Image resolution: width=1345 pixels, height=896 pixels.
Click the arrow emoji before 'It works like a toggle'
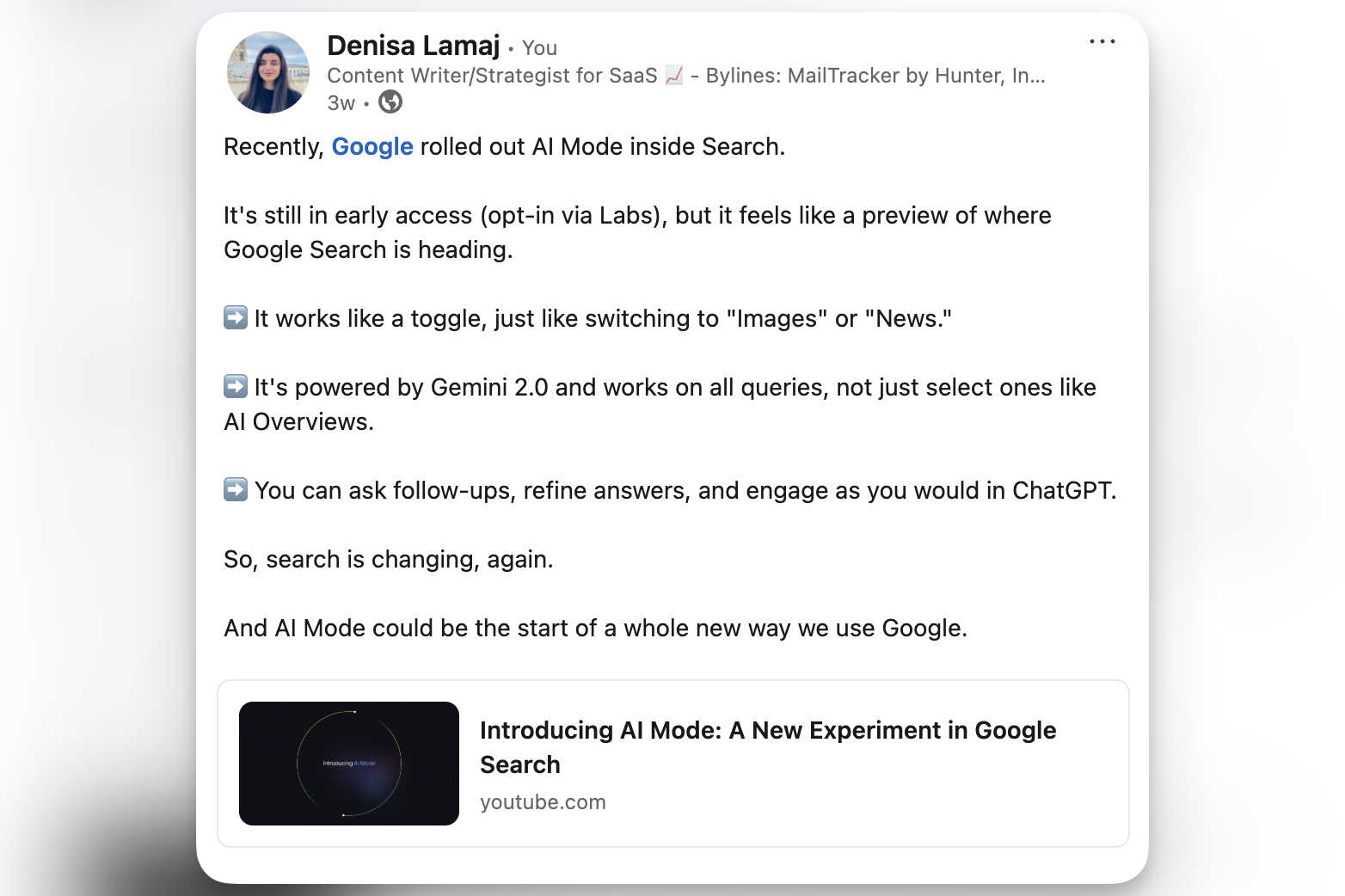click(236, 317)
